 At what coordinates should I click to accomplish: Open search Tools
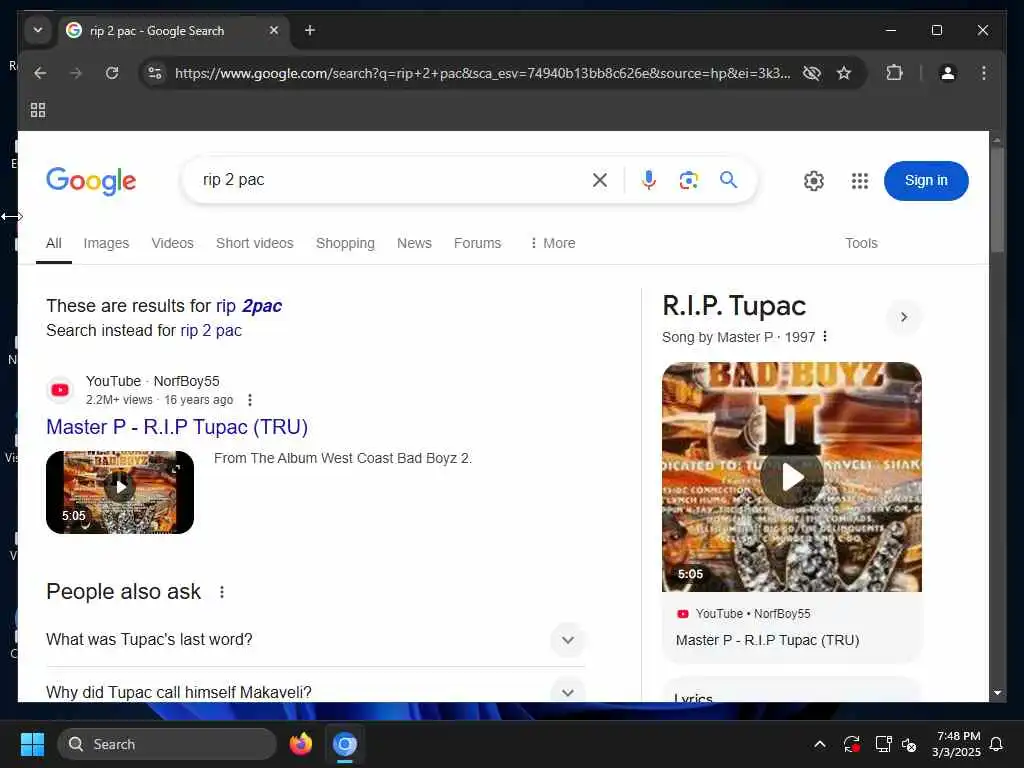pos(861,243)
